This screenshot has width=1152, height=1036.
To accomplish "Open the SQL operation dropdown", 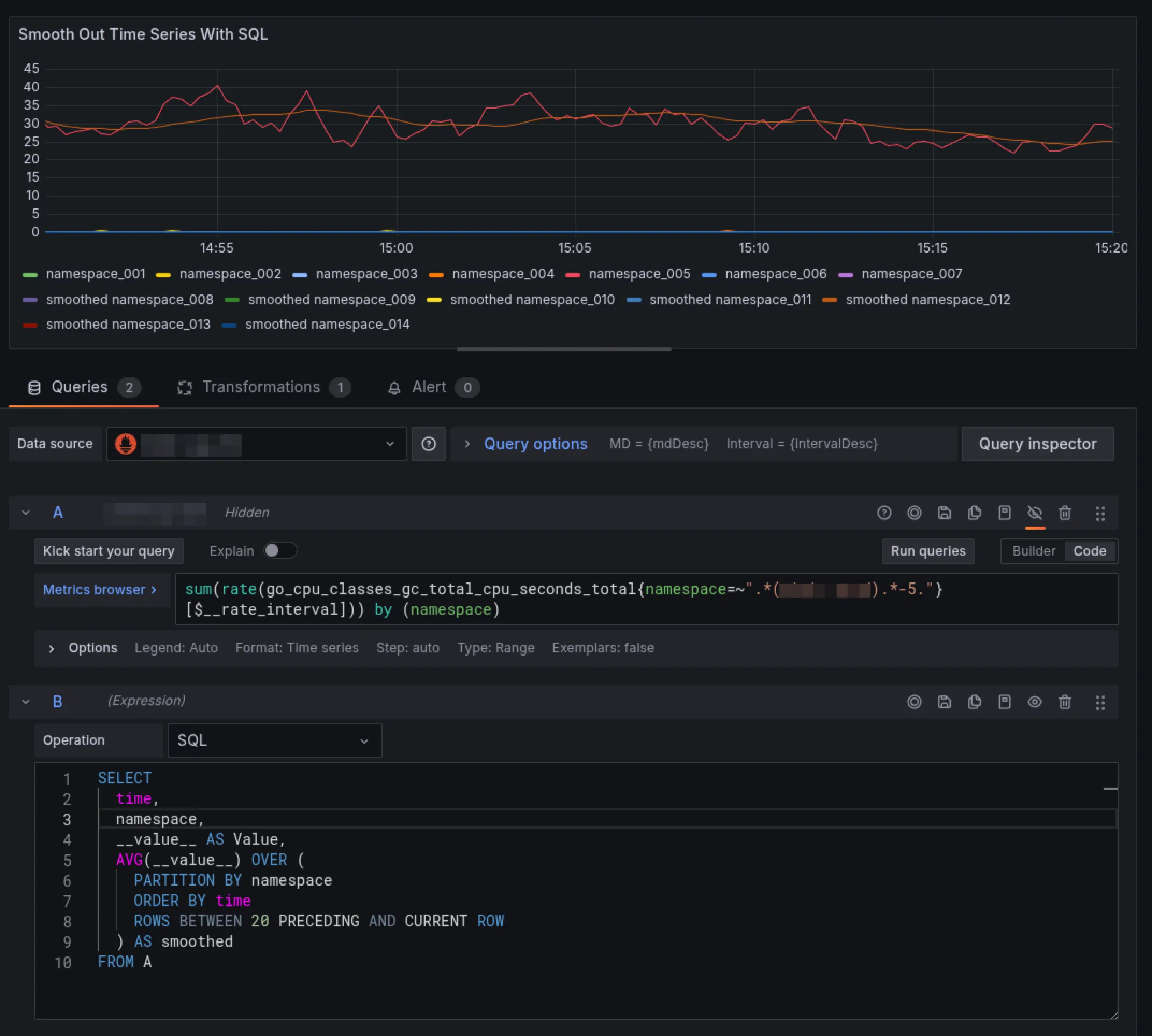I will tap(275, 740).
